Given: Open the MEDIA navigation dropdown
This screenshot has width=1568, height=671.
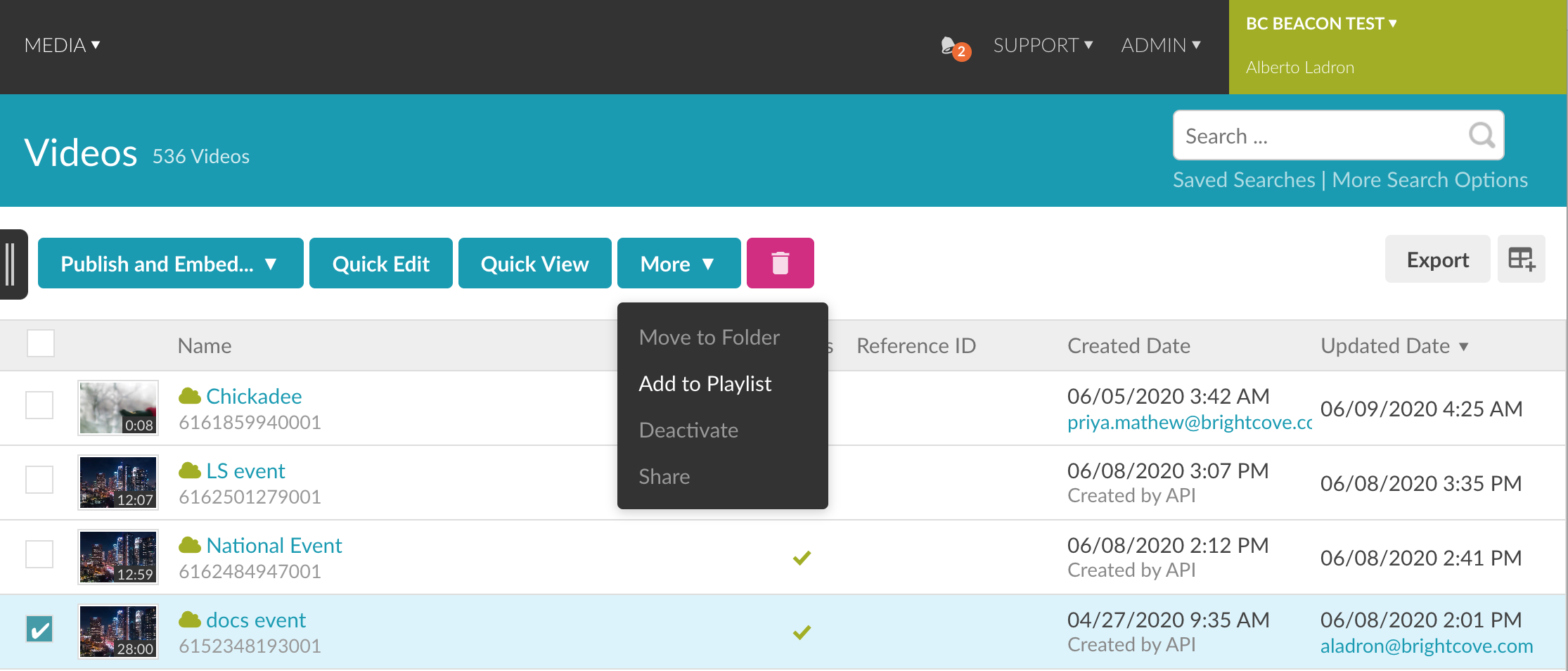Looking at the screenshot, I should [x=62, y=46].
